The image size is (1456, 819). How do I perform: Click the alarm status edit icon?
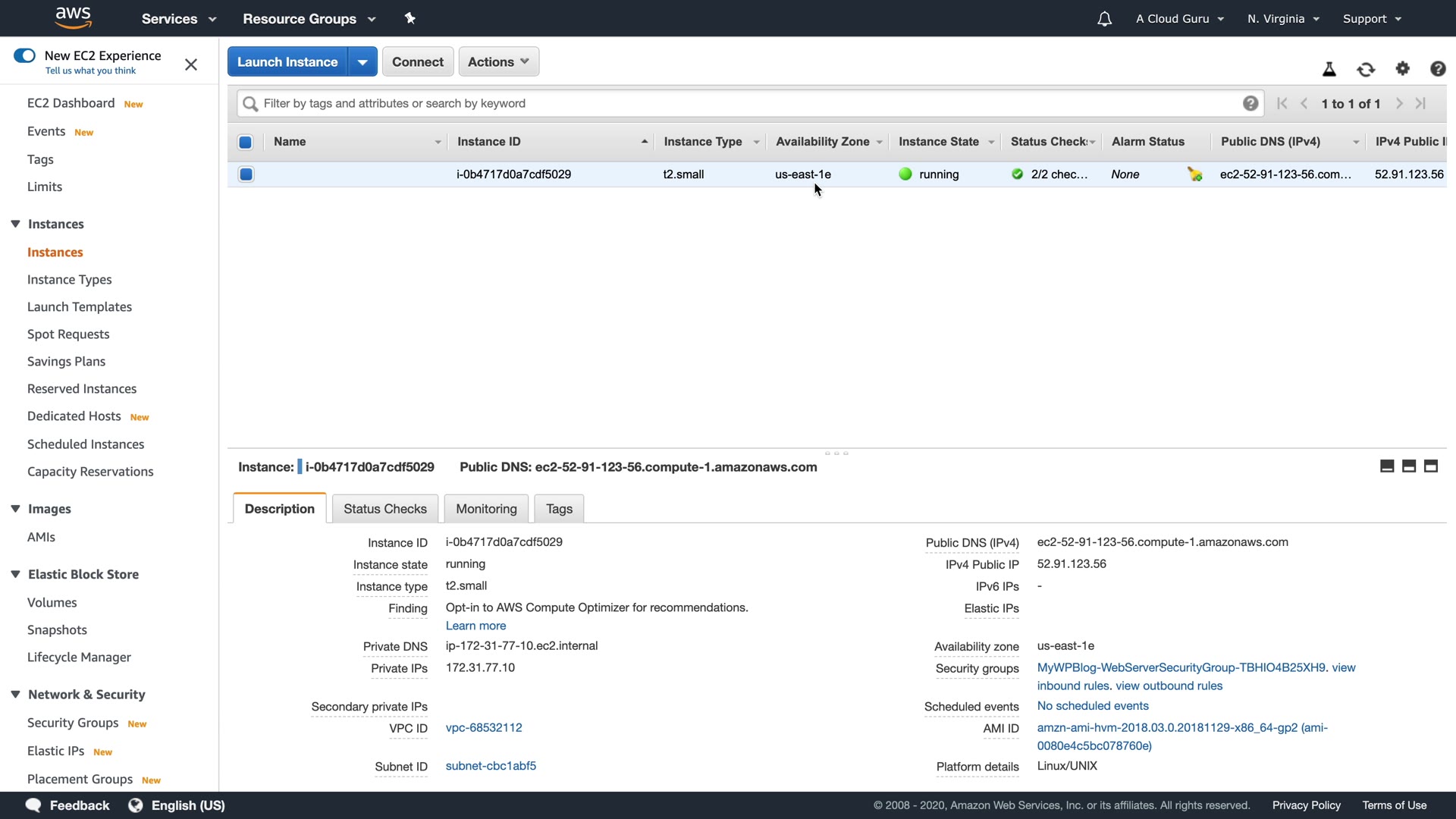pyautogui.click(x=1195, y=174)
